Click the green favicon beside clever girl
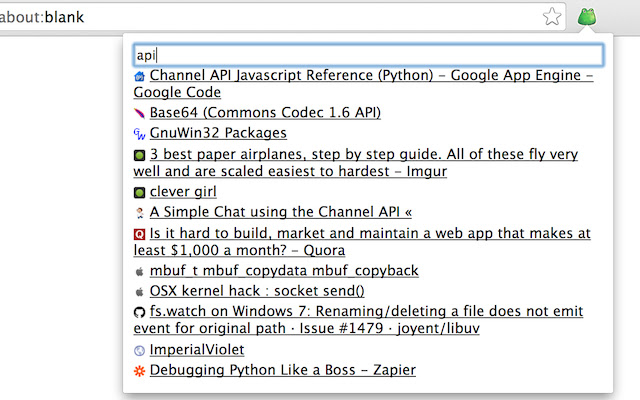The height and width of the screenshot is (400, 640). pos(139,192)
